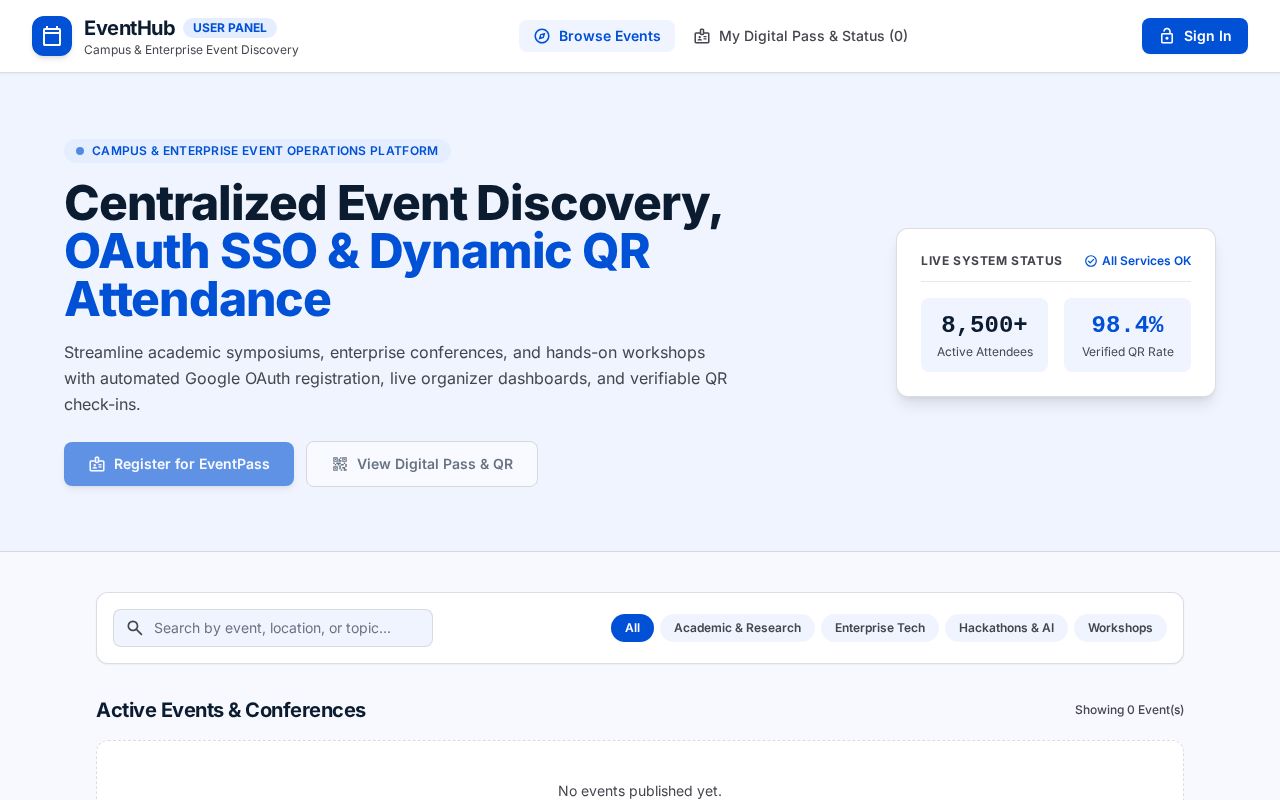Viewport: 1280px width, 800px height.
Task: Click the magnifier icon in the search box
Action: click(x=135, y=628)
